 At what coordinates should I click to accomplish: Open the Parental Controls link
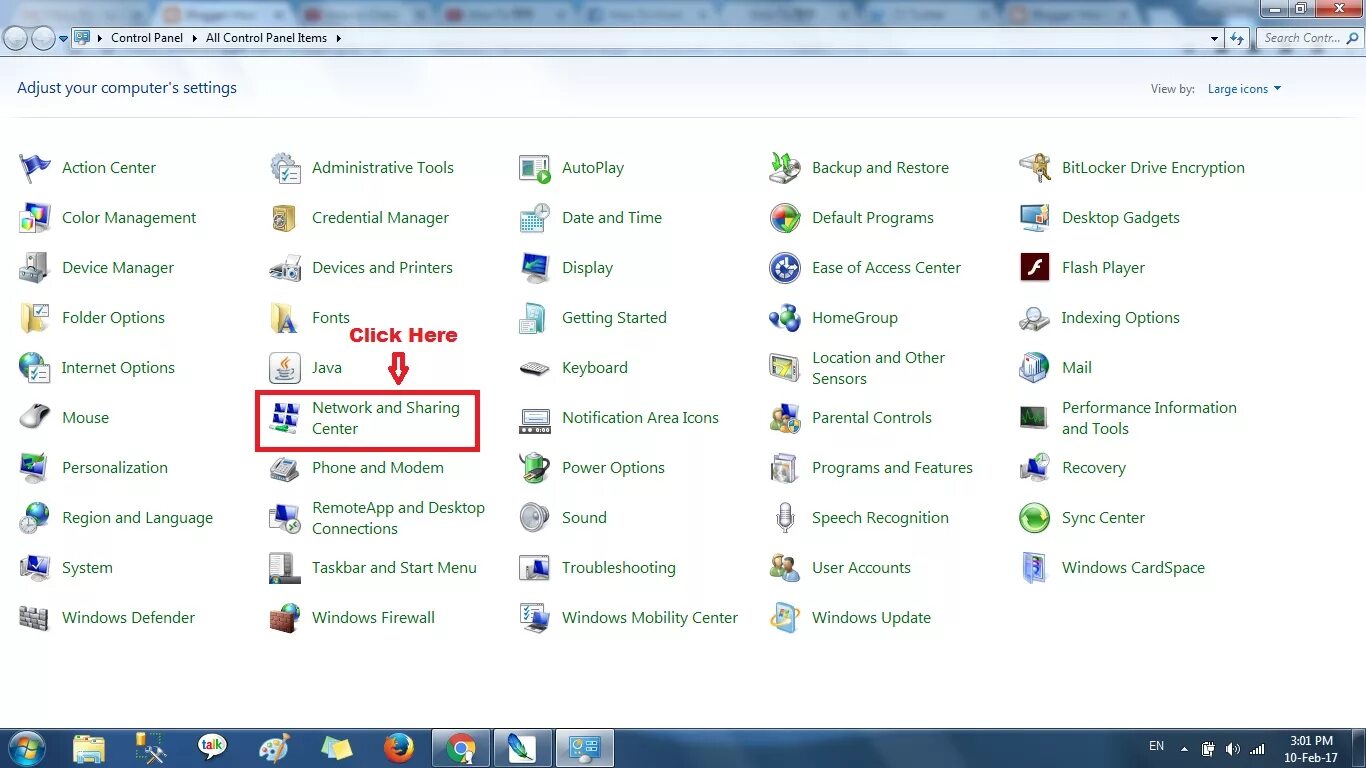point(872,418)
